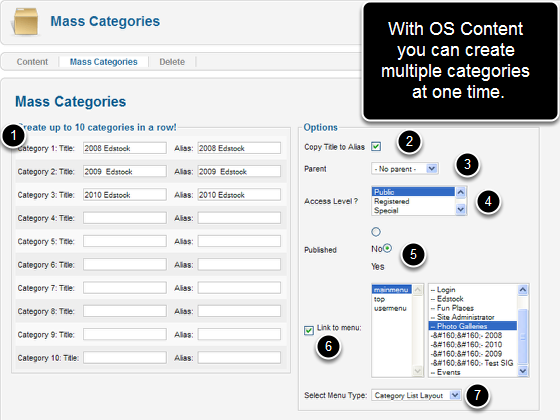Click down arrow of menu items list scrollbar
Viewport: 560px width, 420px height.
click(523, 371)
